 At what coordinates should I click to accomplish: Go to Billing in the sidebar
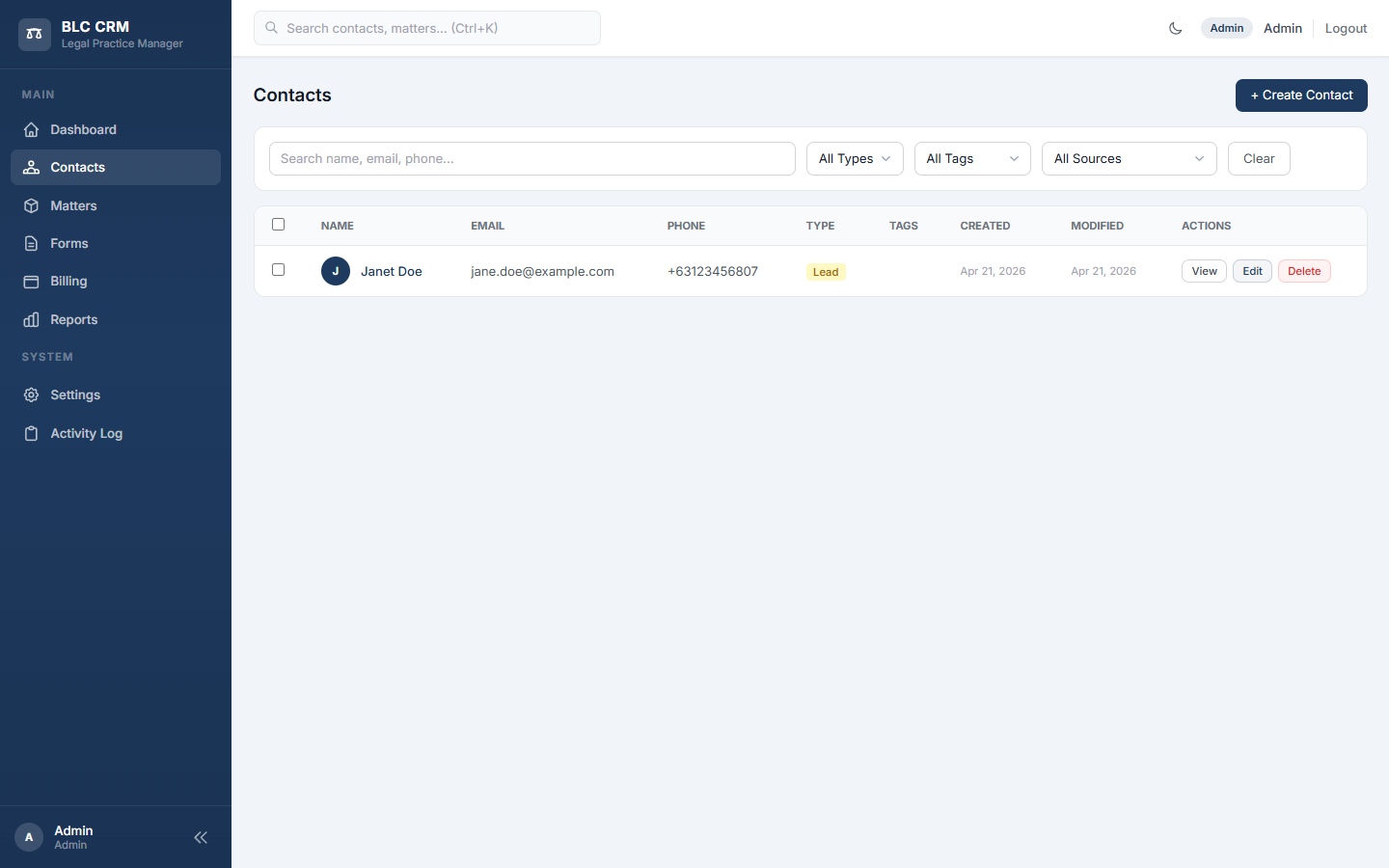[x=116, y=282]
